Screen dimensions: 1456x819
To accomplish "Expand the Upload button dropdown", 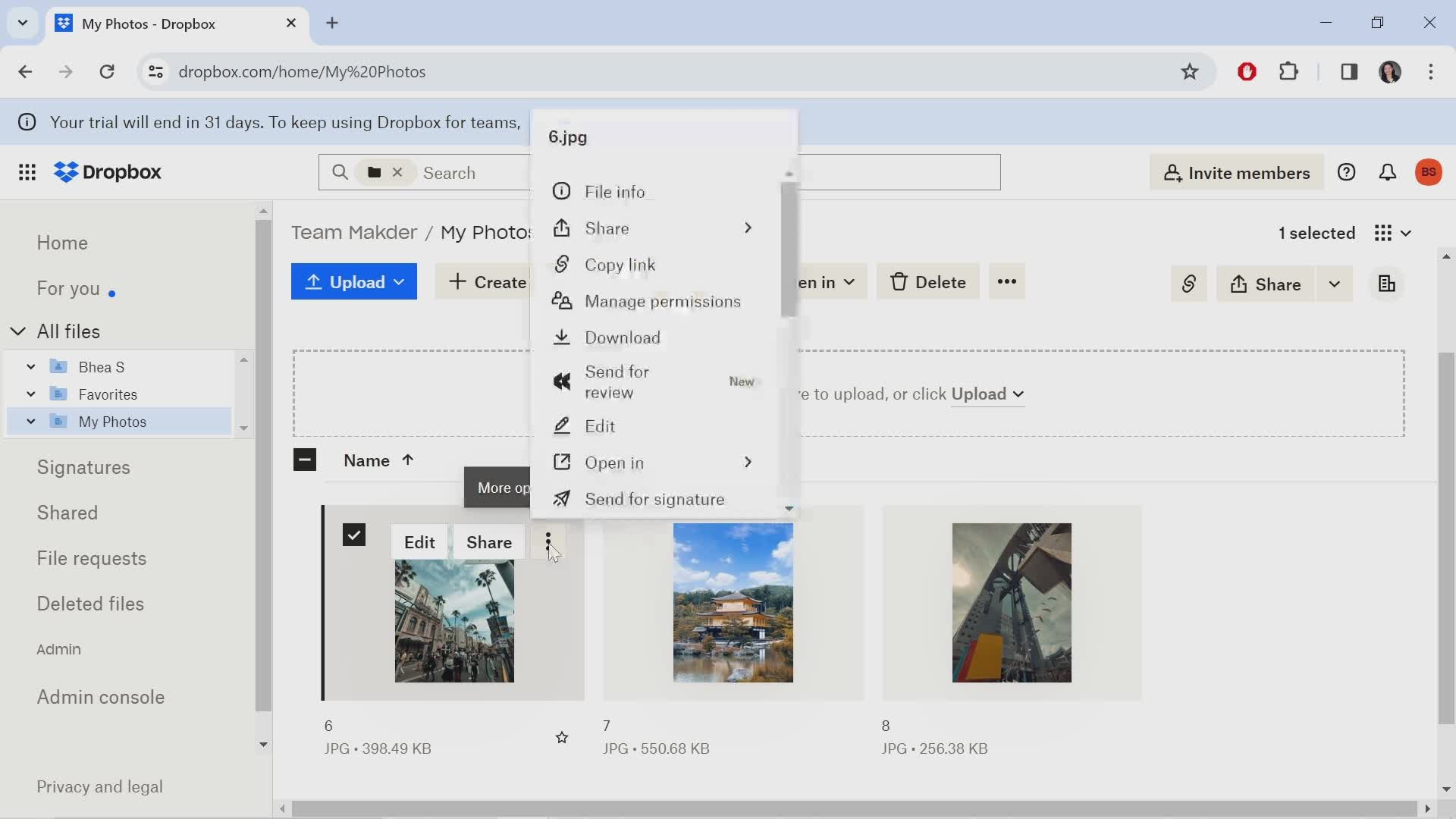I will coord(400,282).
